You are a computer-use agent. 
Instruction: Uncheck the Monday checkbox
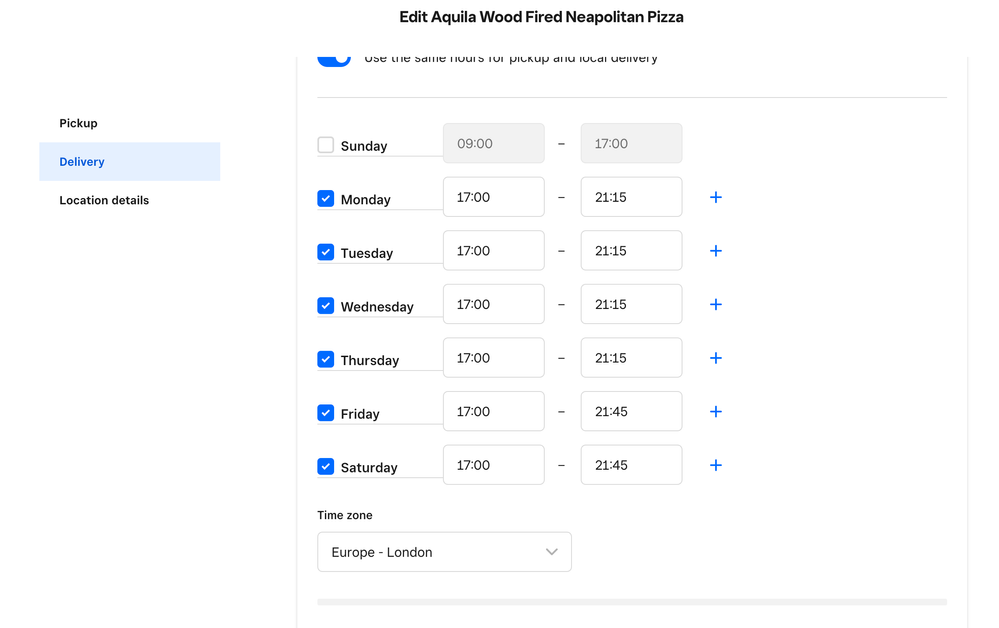click(x=326, y=198)
